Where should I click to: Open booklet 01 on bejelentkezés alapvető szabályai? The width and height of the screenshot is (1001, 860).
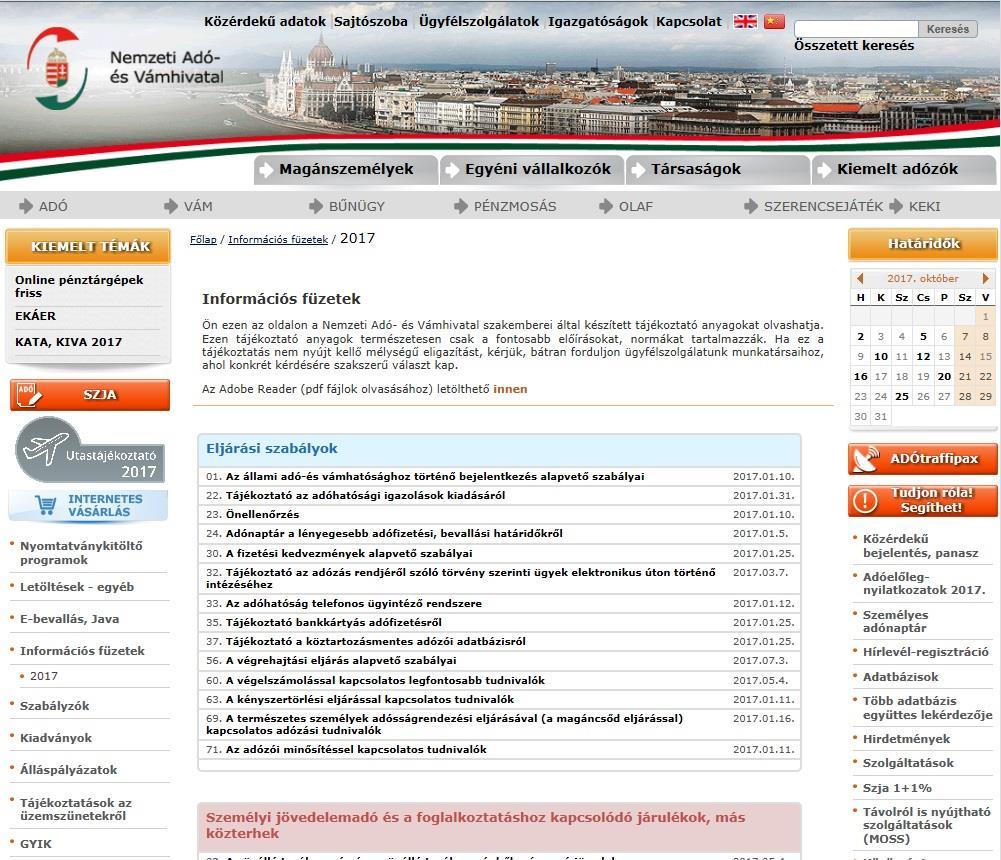435,476
